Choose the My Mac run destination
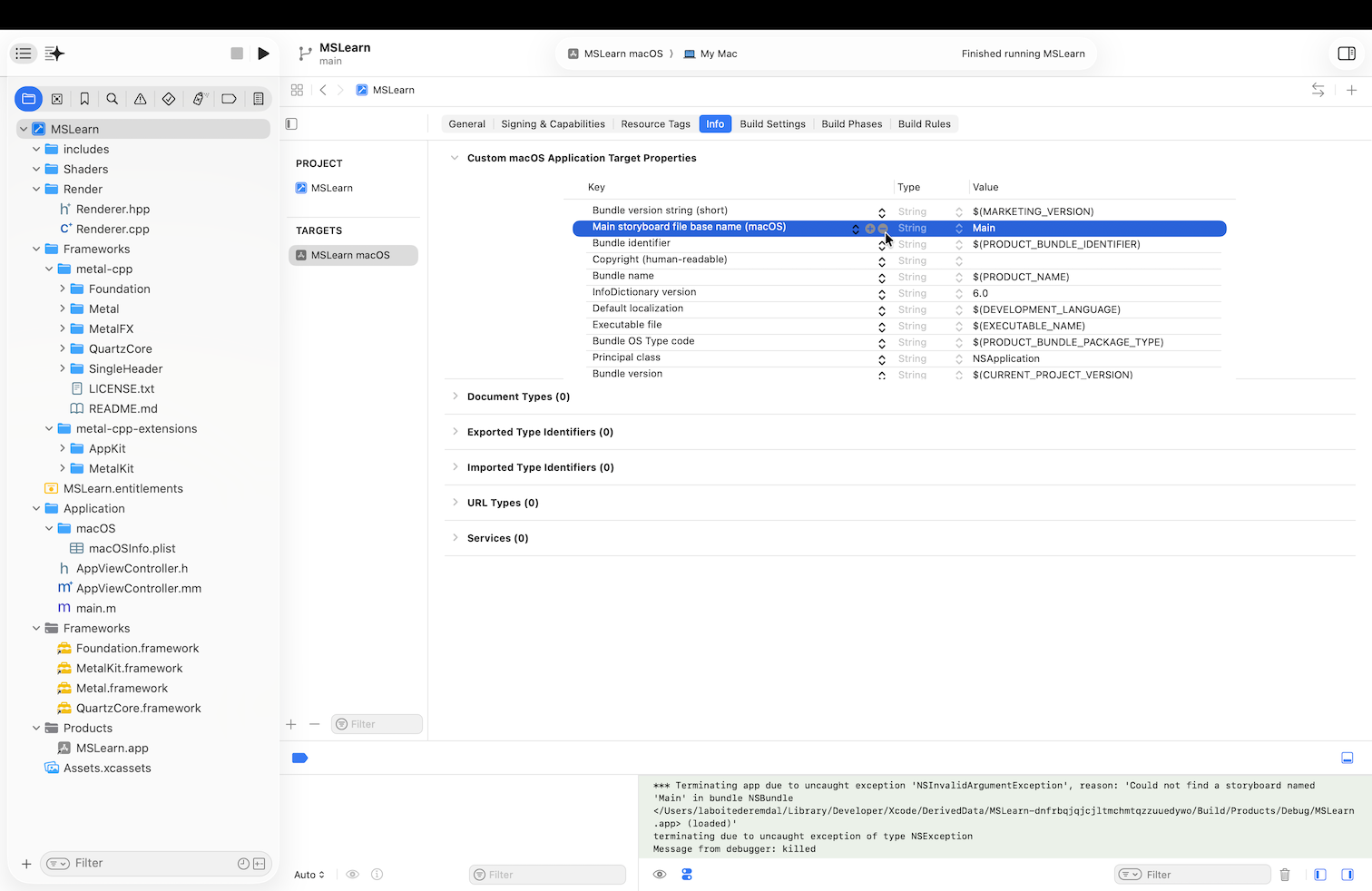 710,54
